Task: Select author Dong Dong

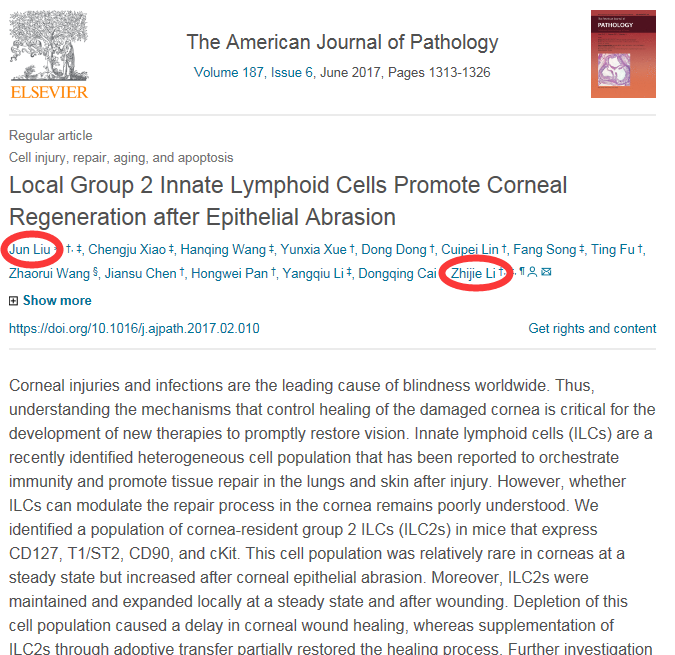Action: (393, 250)
